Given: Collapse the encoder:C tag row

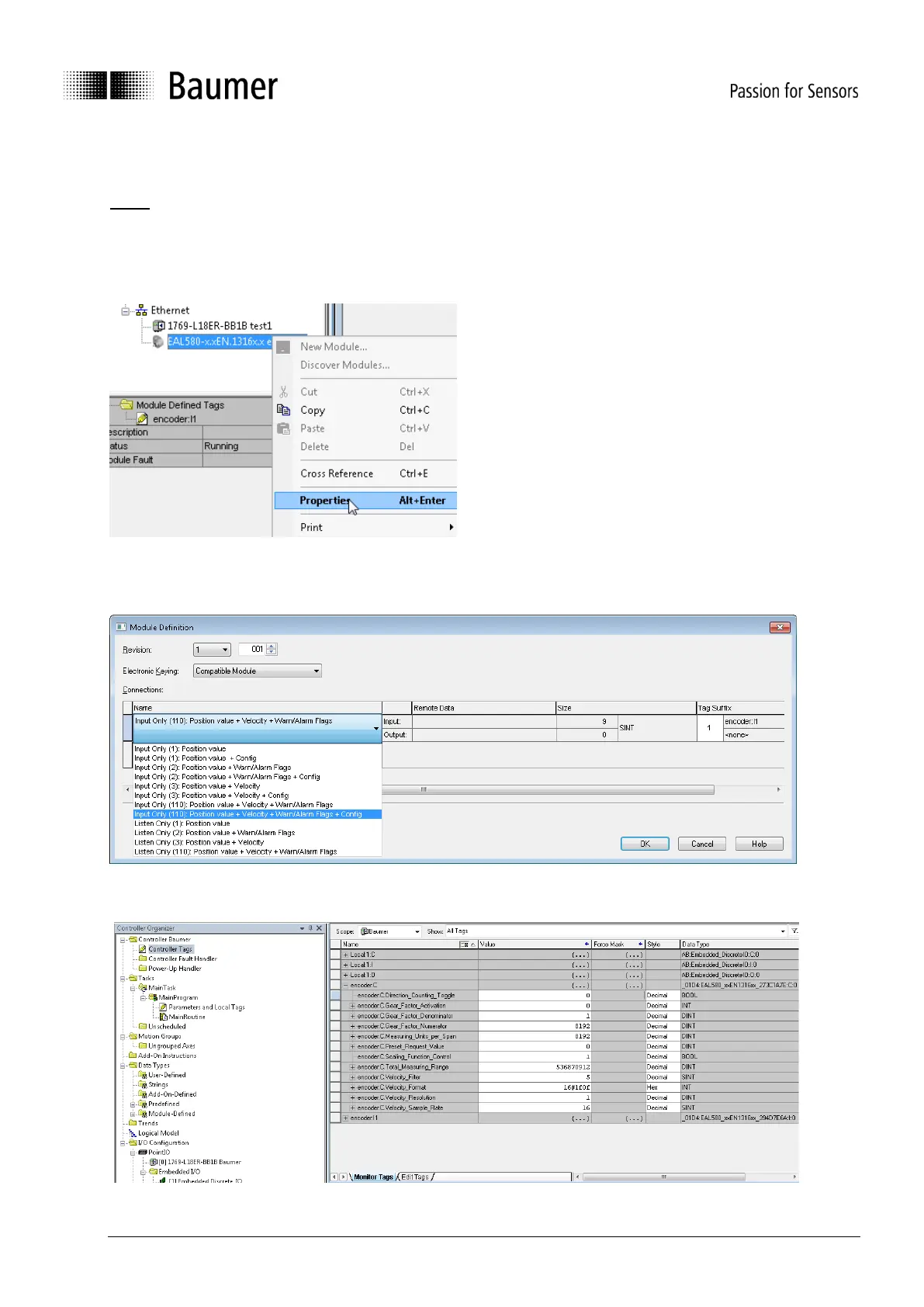Looking at the screenshot, I should [x=346, y=986].
